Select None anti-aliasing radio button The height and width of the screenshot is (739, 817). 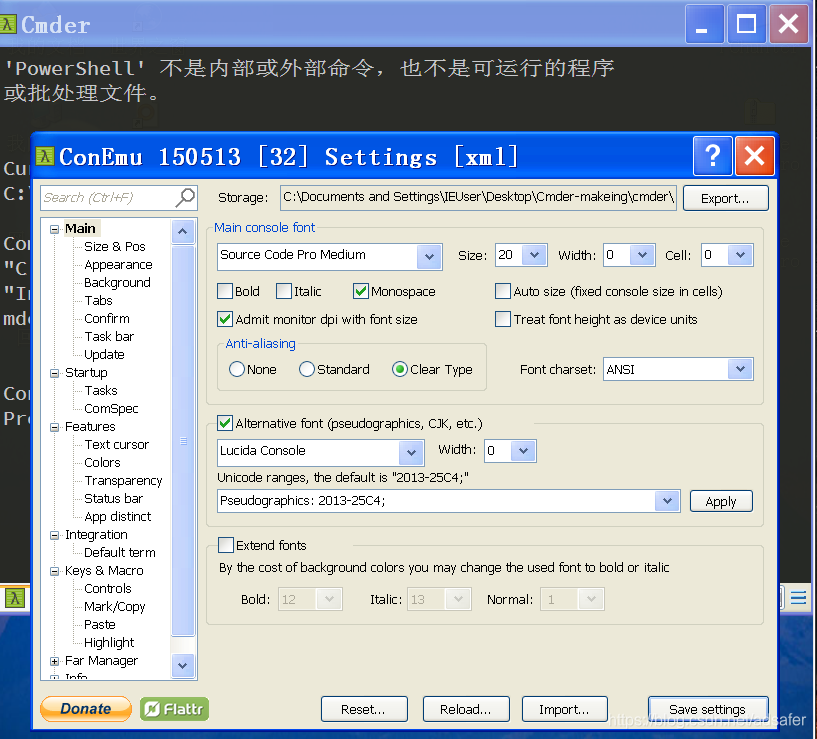237,369
